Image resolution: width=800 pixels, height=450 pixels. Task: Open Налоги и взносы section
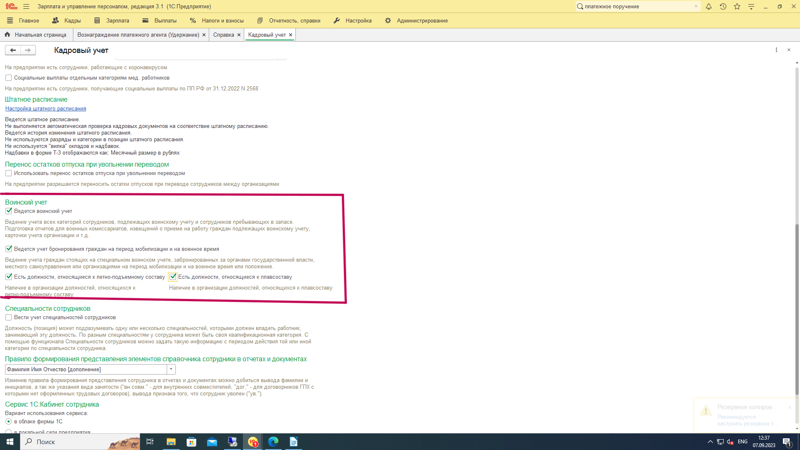pos(217,21)
